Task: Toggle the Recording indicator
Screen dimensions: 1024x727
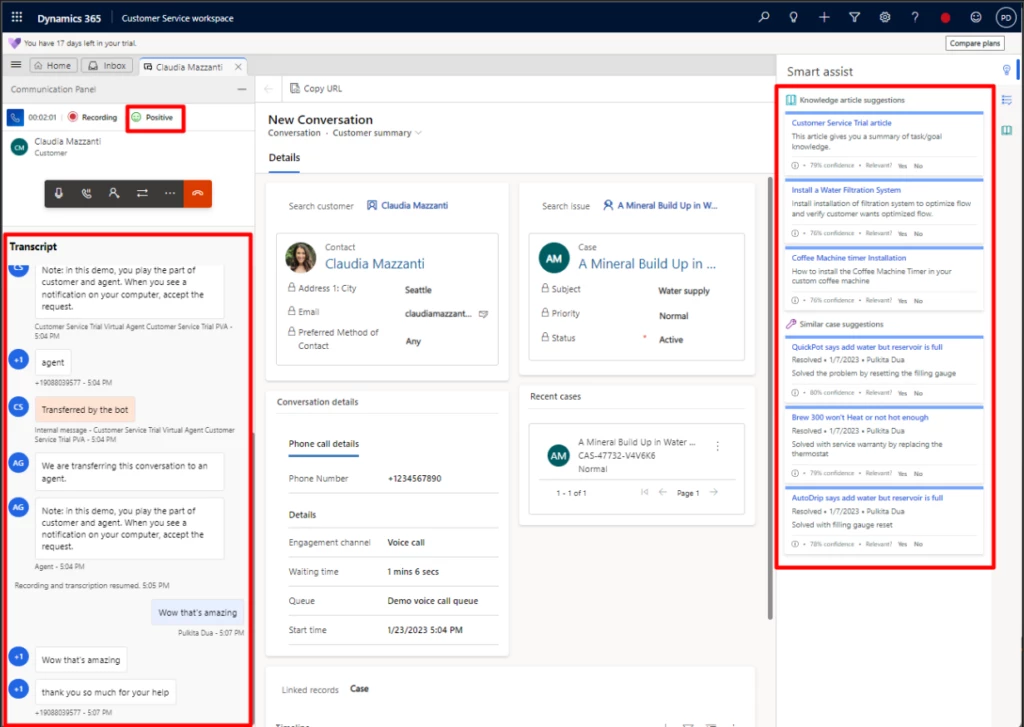Action: (x=92, y=117)
